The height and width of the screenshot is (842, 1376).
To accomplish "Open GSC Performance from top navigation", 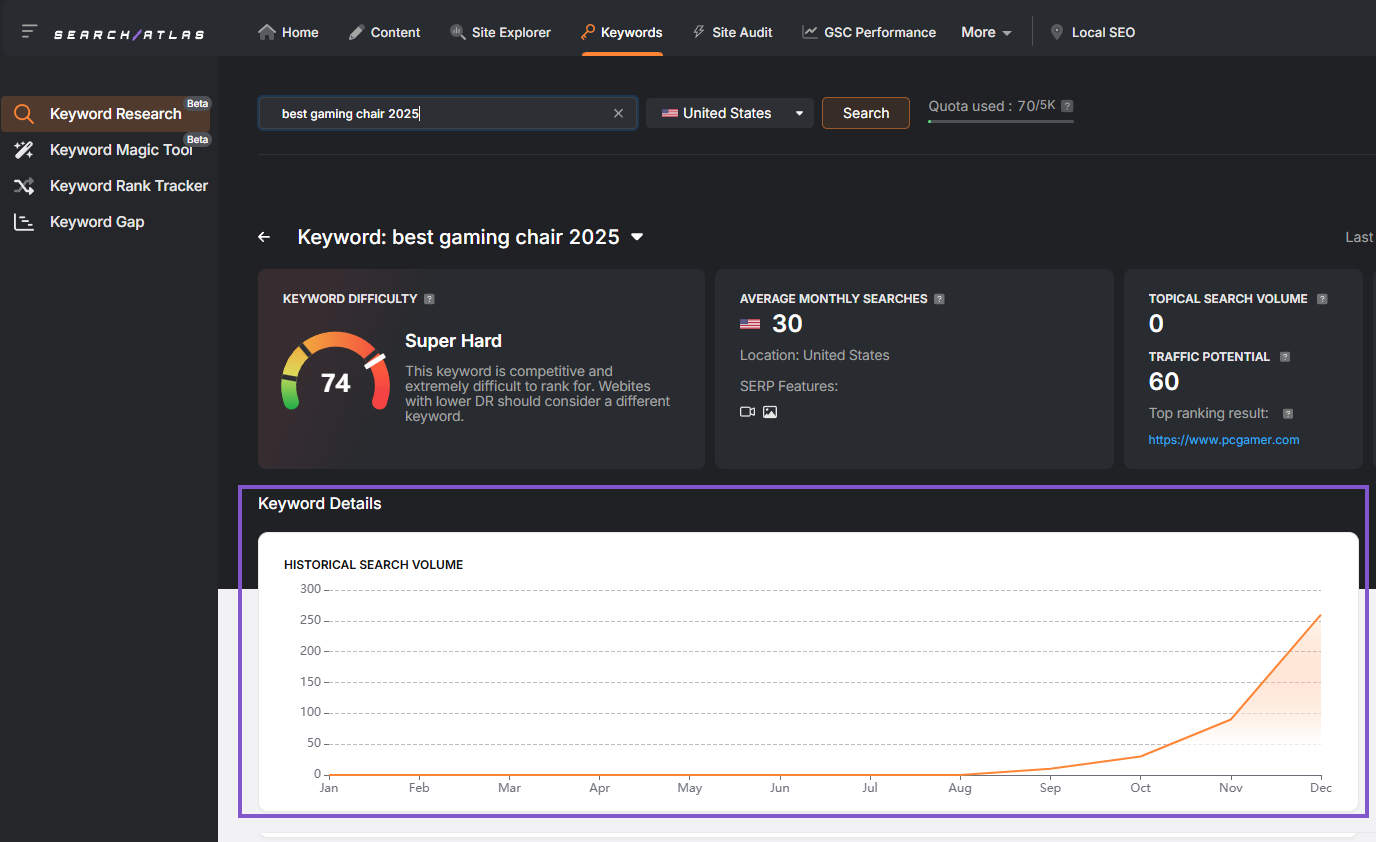I will pyautogui.click(x=868, y=31).
